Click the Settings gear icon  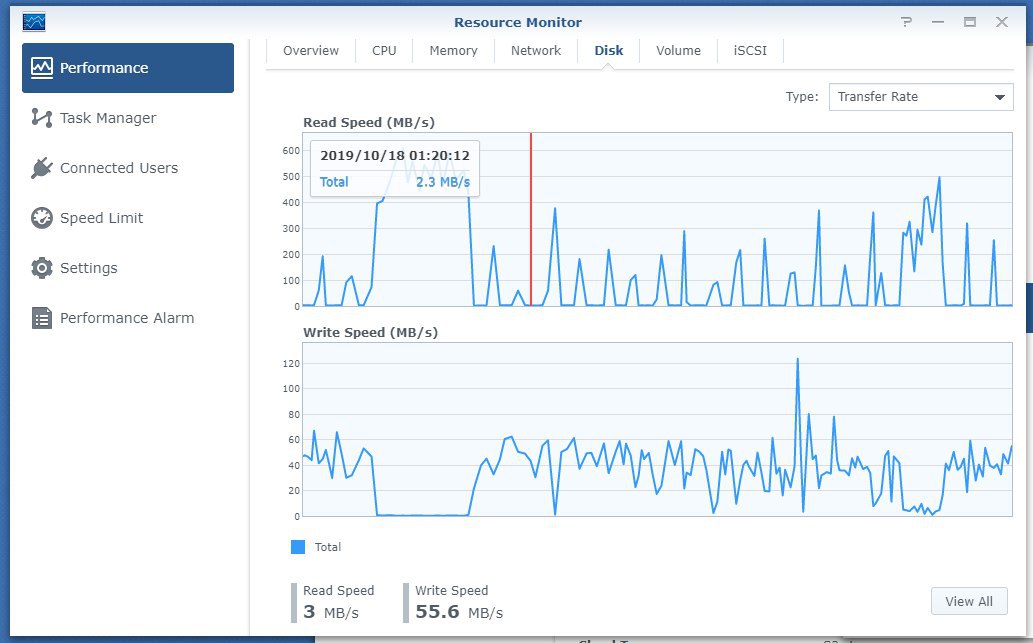[42, 268]
